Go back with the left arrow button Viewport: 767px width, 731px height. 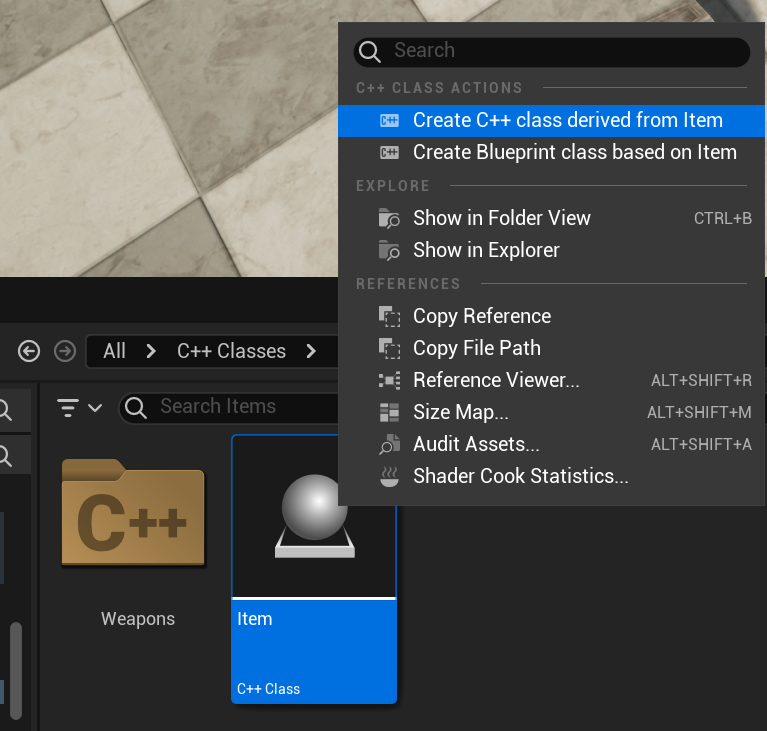pyautogui.click(x=29, y=351)
